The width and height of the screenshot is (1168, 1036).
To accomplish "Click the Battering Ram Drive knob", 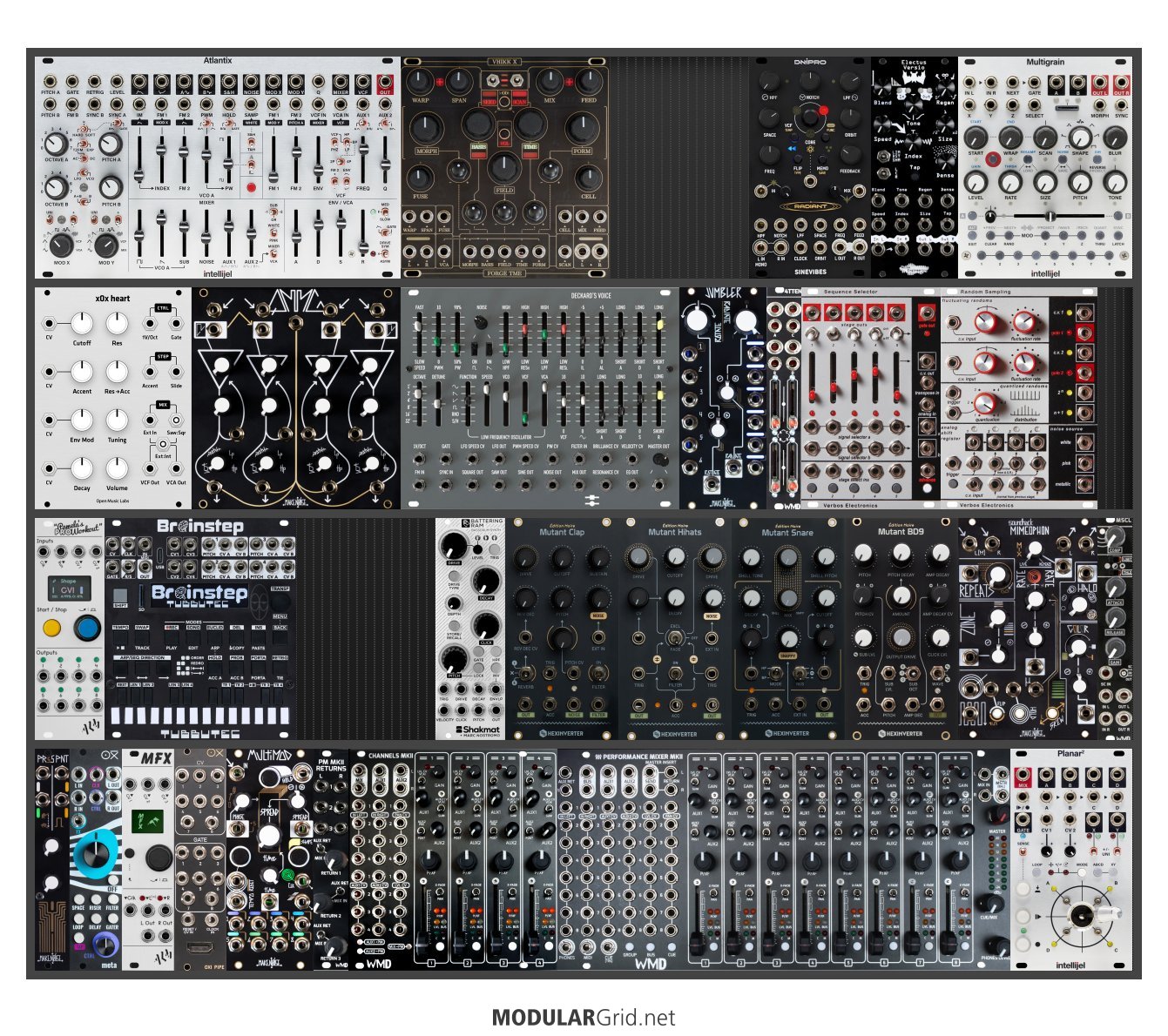I will point(453,547).
